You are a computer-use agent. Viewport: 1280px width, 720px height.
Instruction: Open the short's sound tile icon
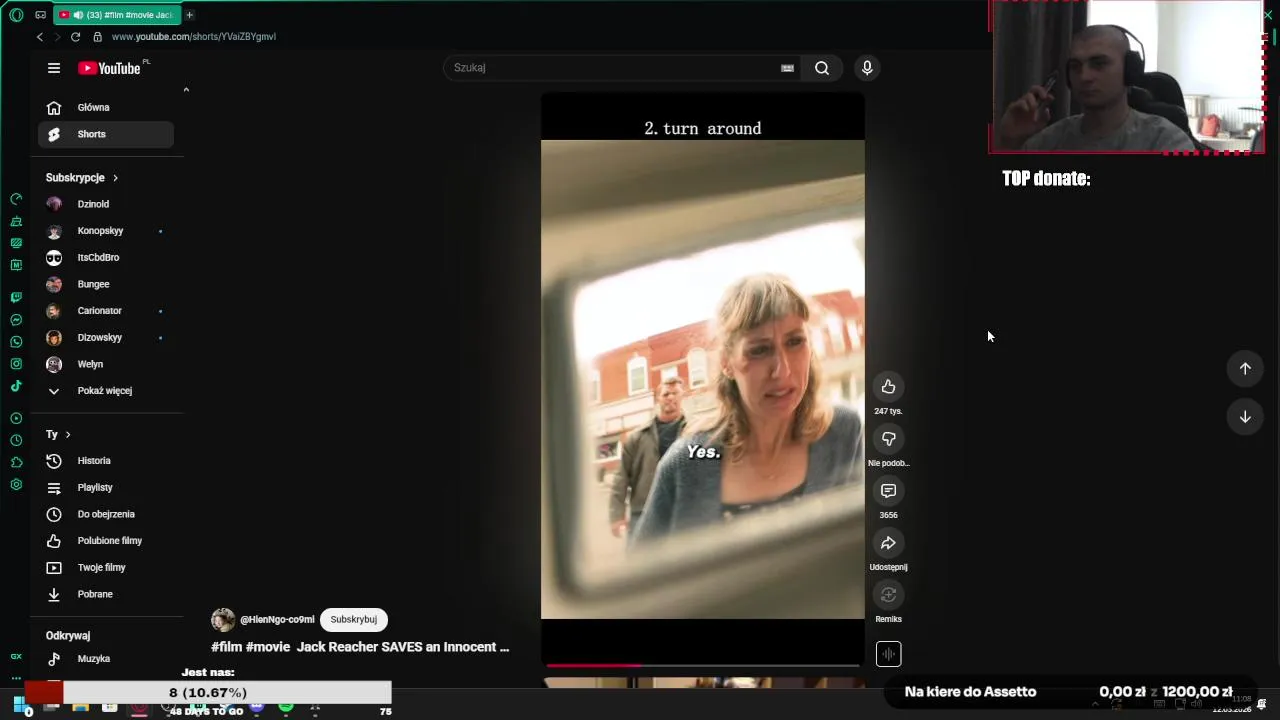(x=888, y=654)
